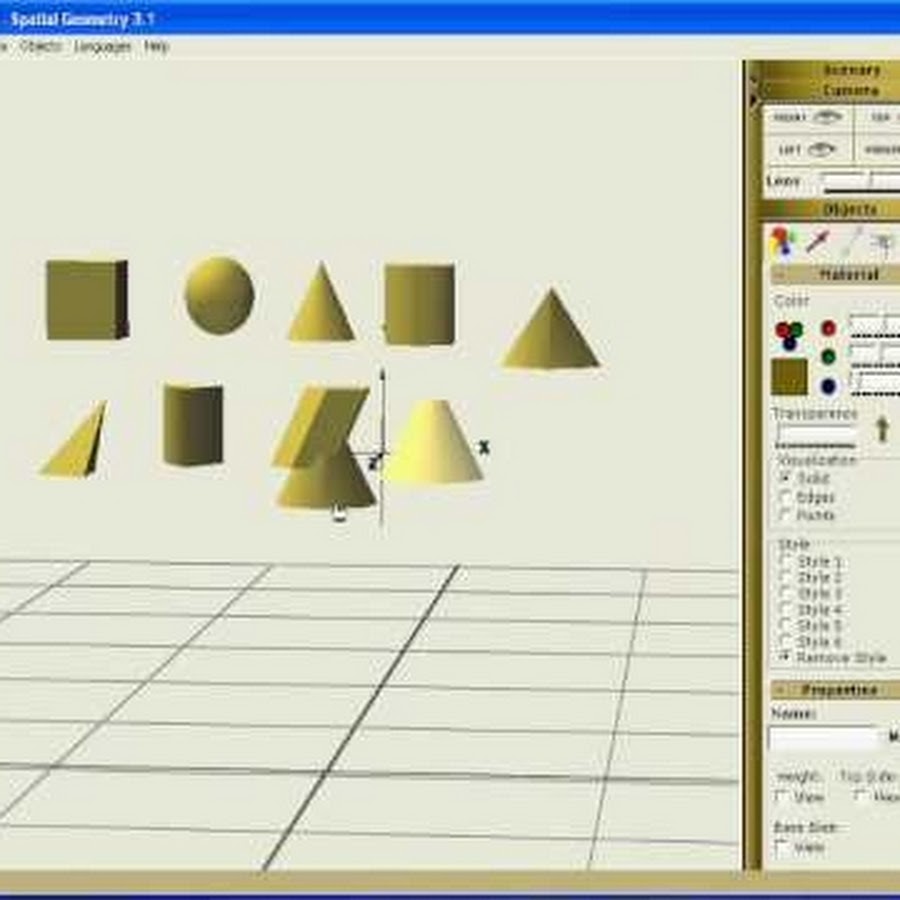Click the RGB three-circle color mixer icon
The width and height of the screenshot is (900, 900).
787,335
